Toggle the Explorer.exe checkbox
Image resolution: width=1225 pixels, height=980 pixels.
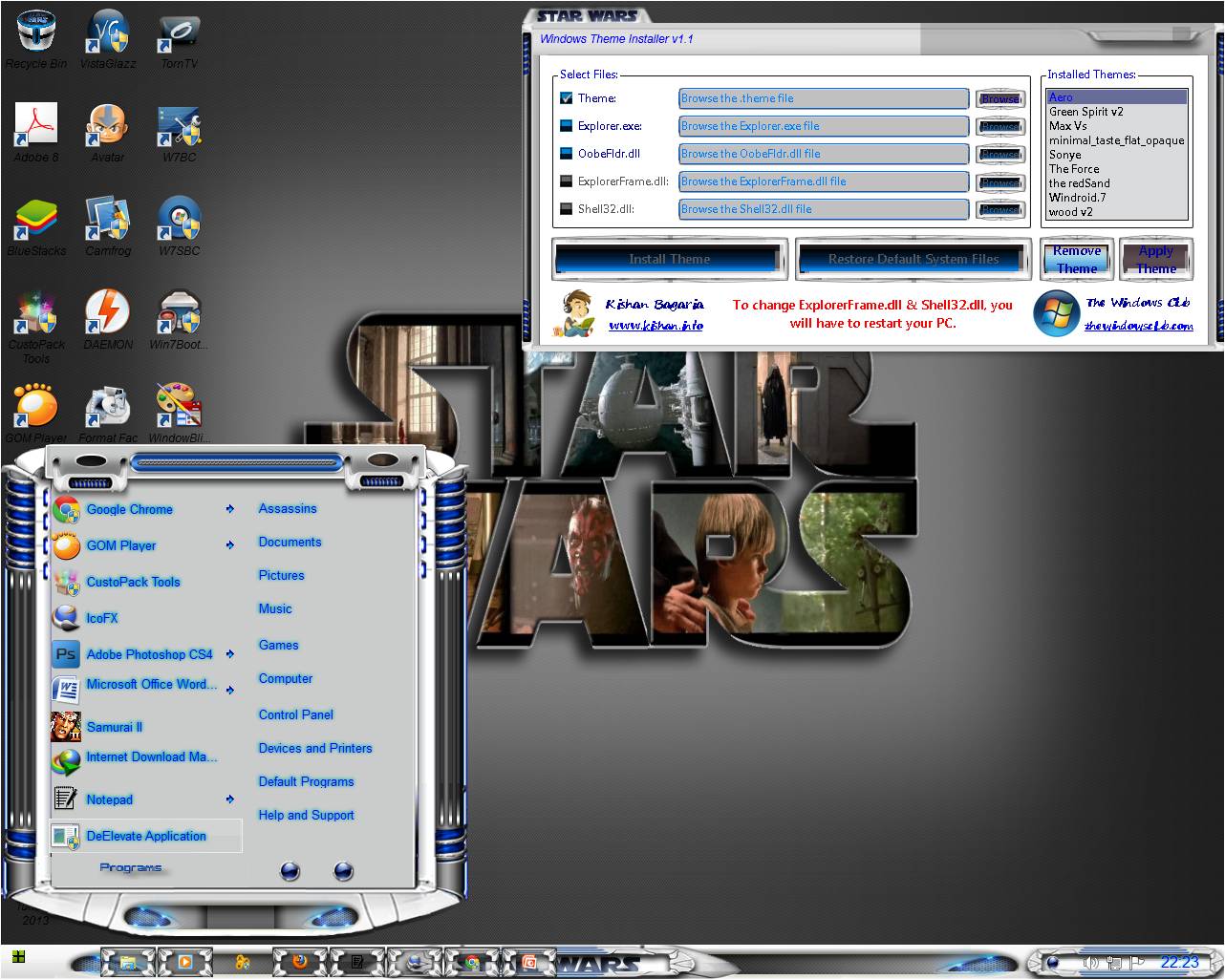tap(566, 125)
